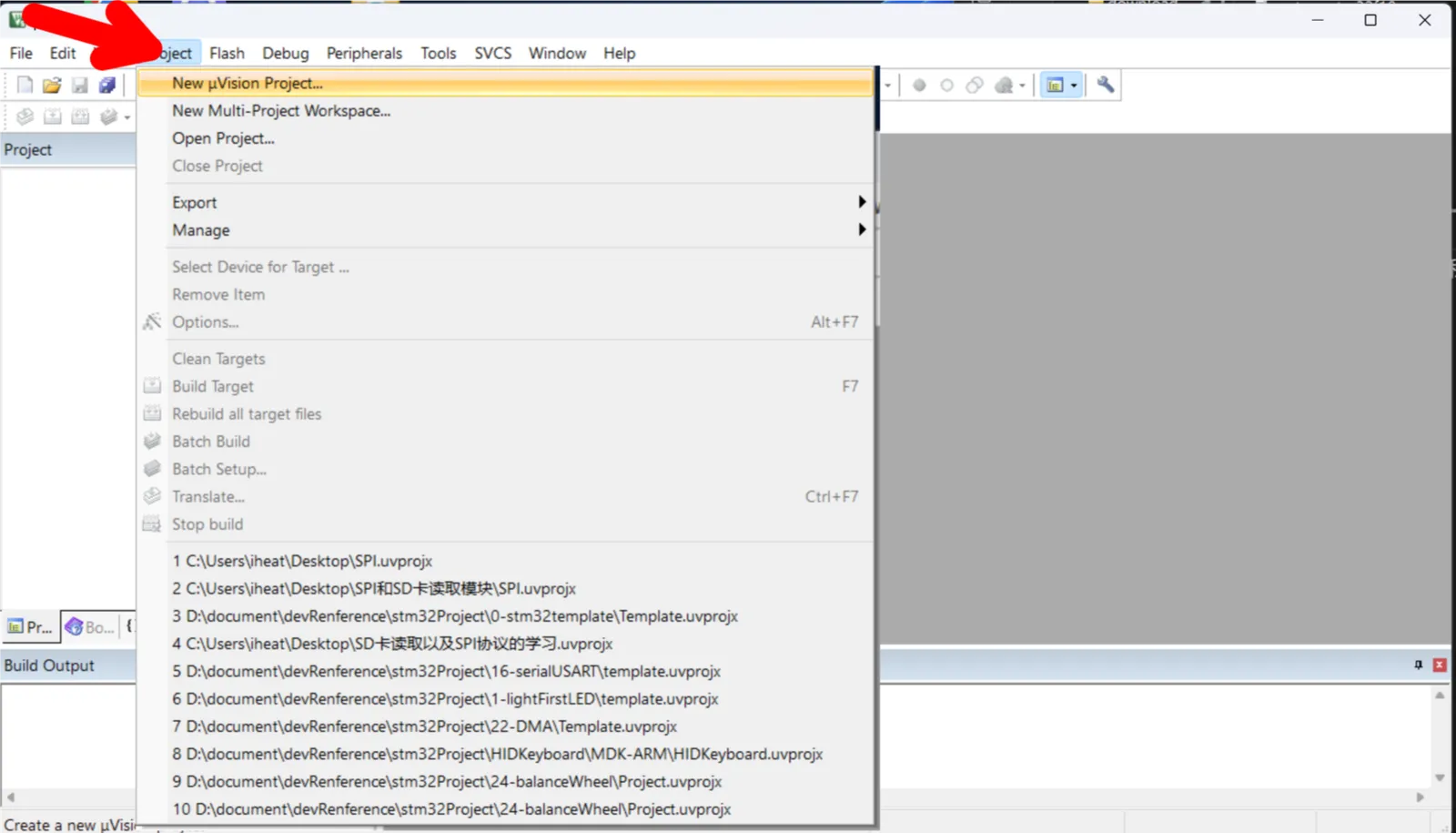Open recent project 1 SPI.uvprojx on Desktop
The image size is (1456, 833).
coord(505,561)
